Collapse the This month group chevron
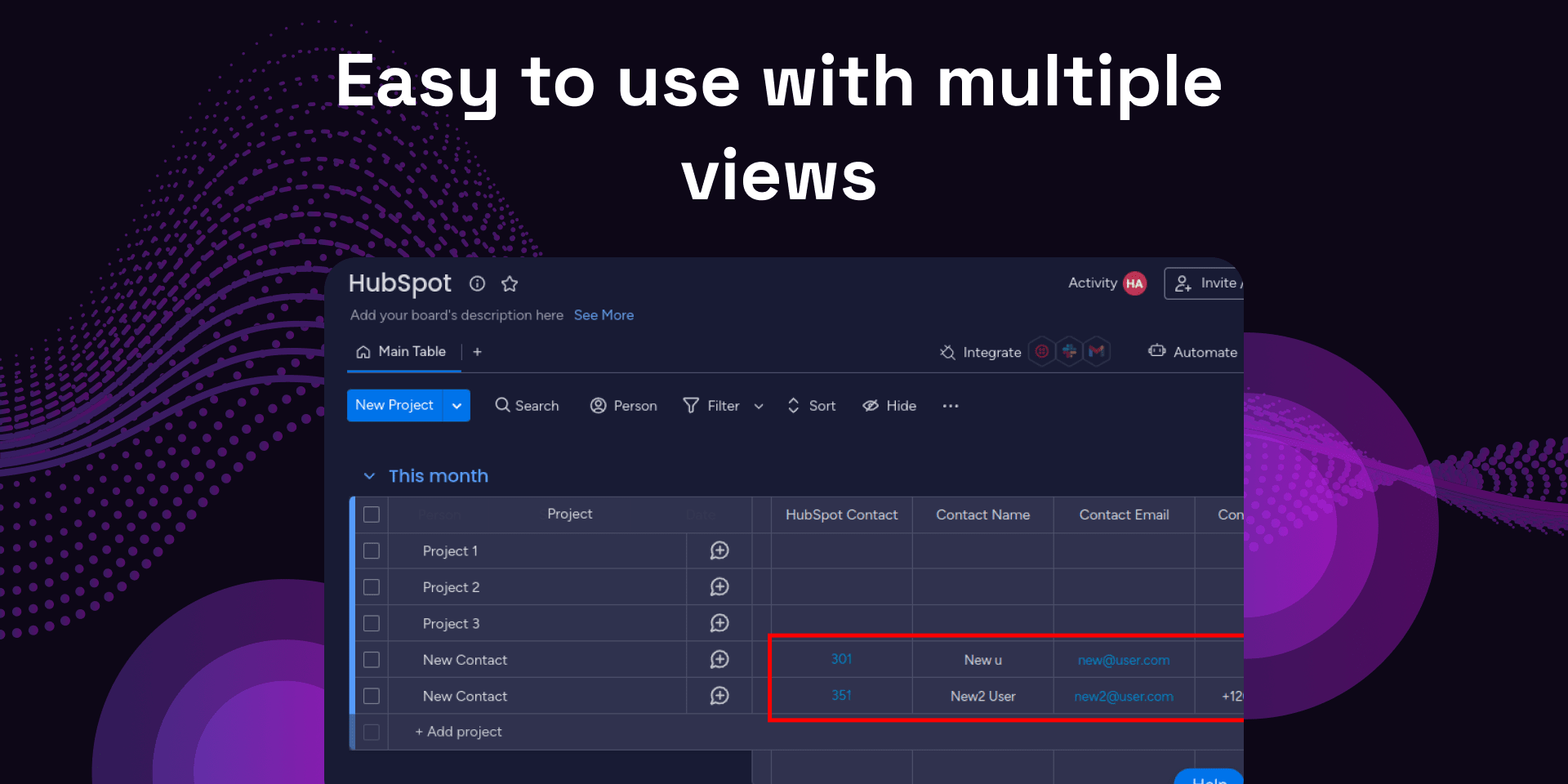The width and height of the screenshot is (1568, 784). pyautogui.click(x=369, y=476)
